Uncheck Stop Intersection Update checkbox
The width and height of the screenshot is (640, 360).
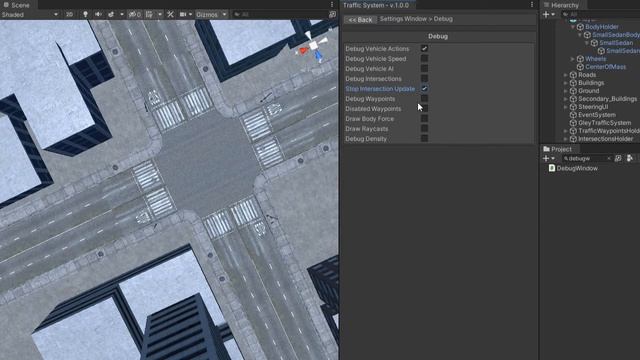click(x=424, y=89)
